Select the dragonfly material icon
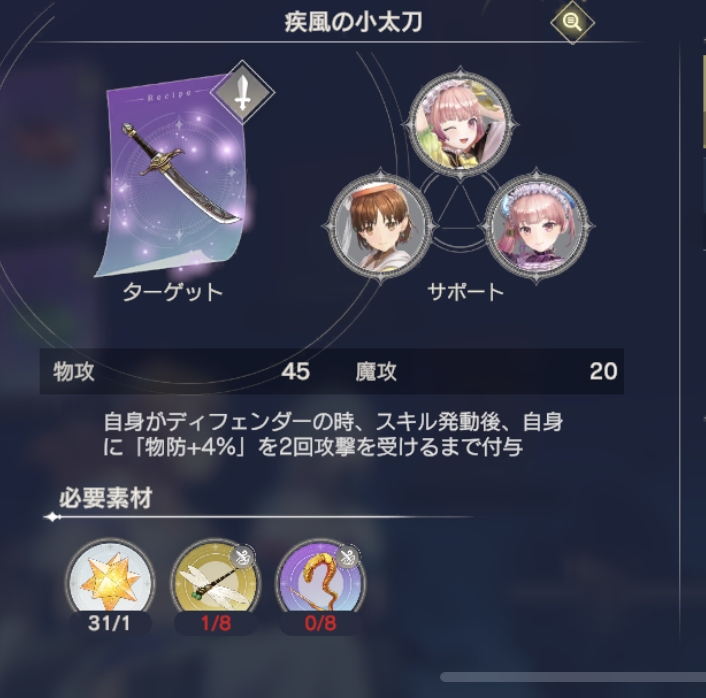The height and width of the screenshot is (698, 706). (215, 582)
